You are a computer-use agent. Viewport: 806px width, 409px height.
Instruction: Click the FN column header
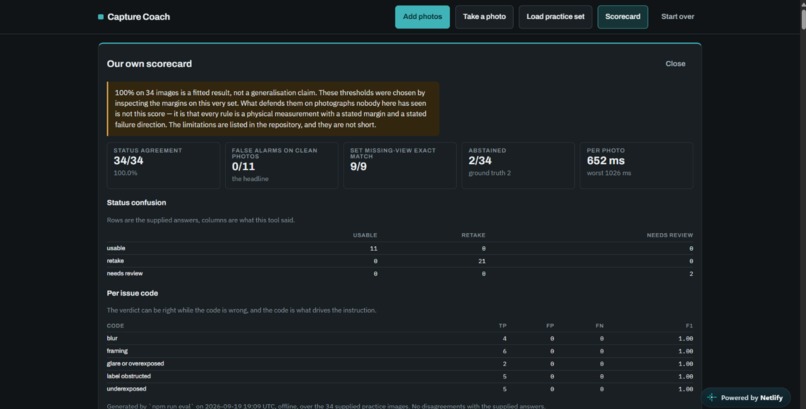coord(599,326)
